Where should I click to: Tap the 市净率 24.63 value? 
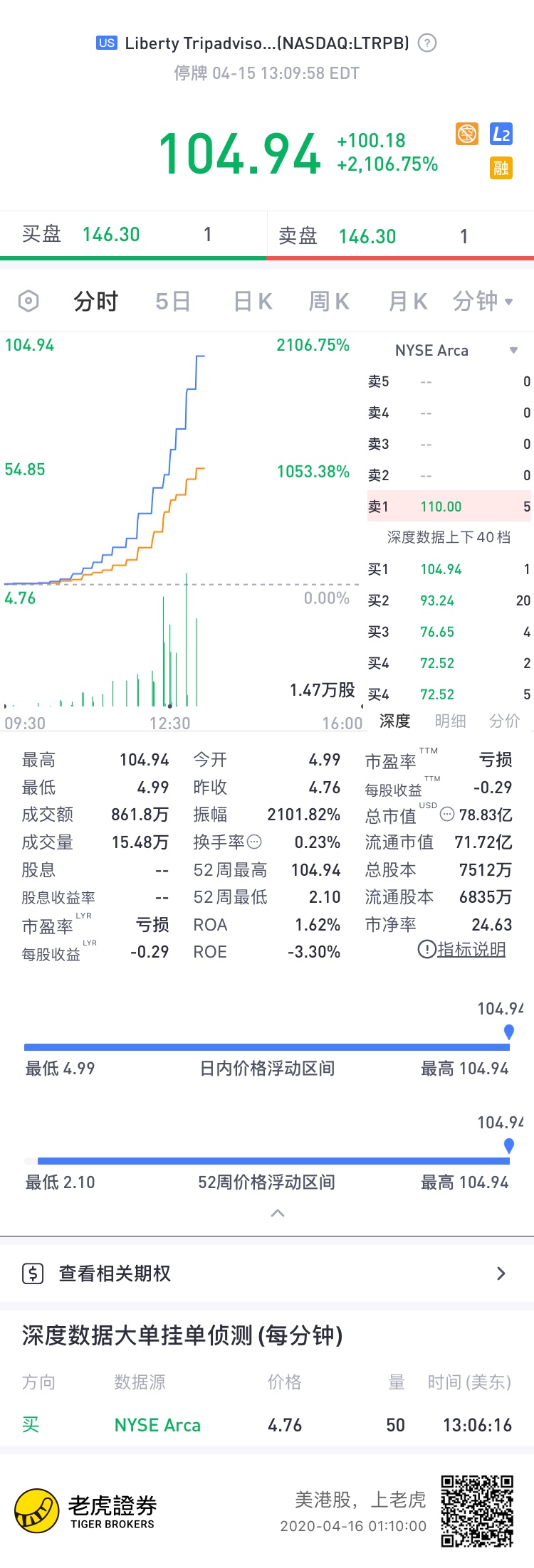point(492,925)
